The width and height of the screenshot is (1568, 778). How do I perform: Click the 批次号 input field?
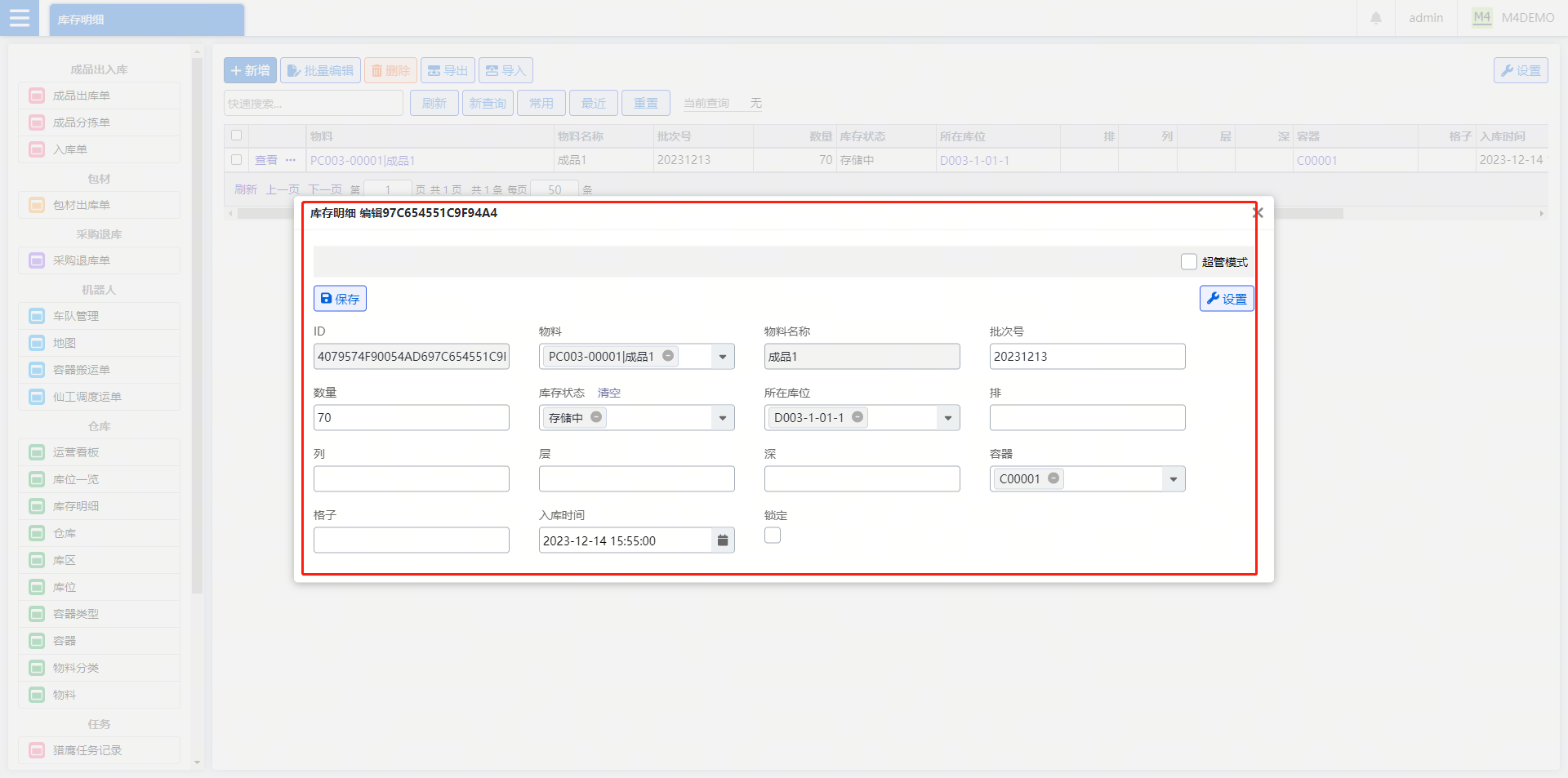(x=1087, y=357)
